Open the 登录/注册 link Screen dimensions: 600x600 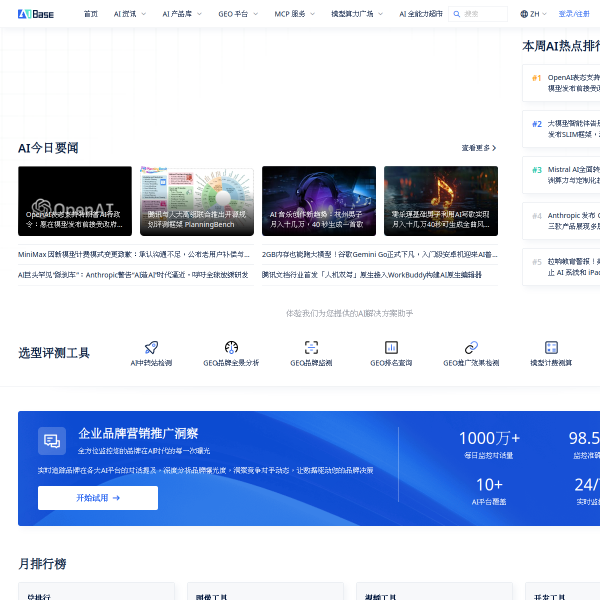pos(574,14)
